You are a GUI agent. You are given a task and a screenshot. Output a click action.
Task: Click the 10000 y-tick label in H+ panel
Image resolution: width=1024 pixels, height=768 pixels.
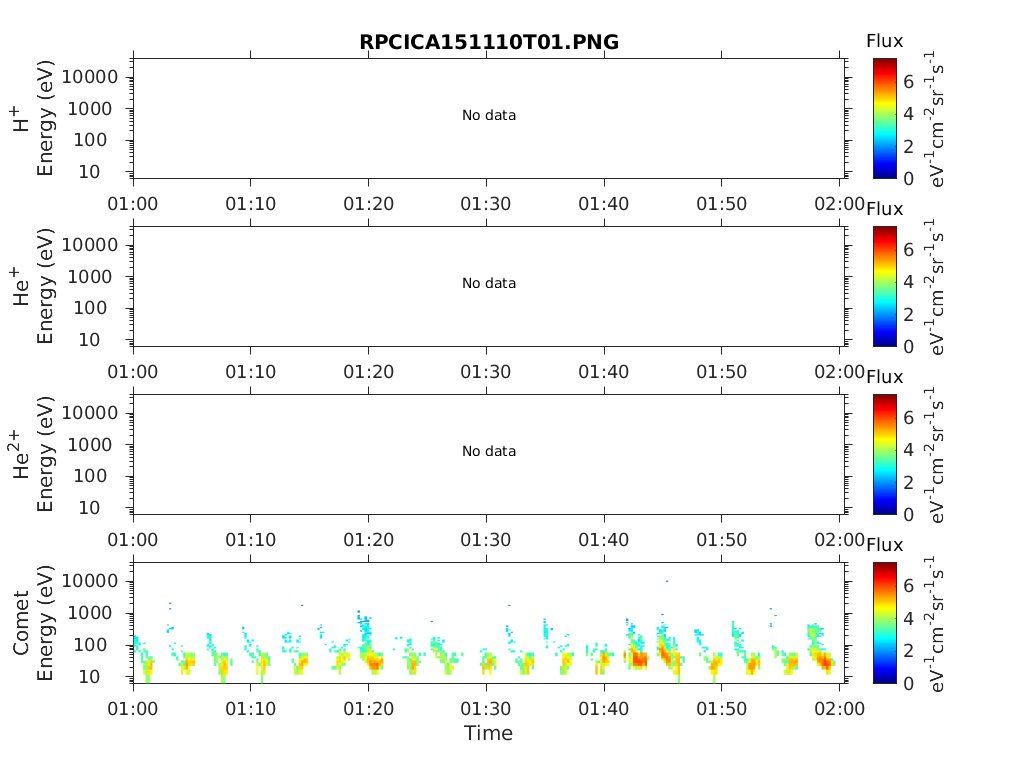click(90, 77)
